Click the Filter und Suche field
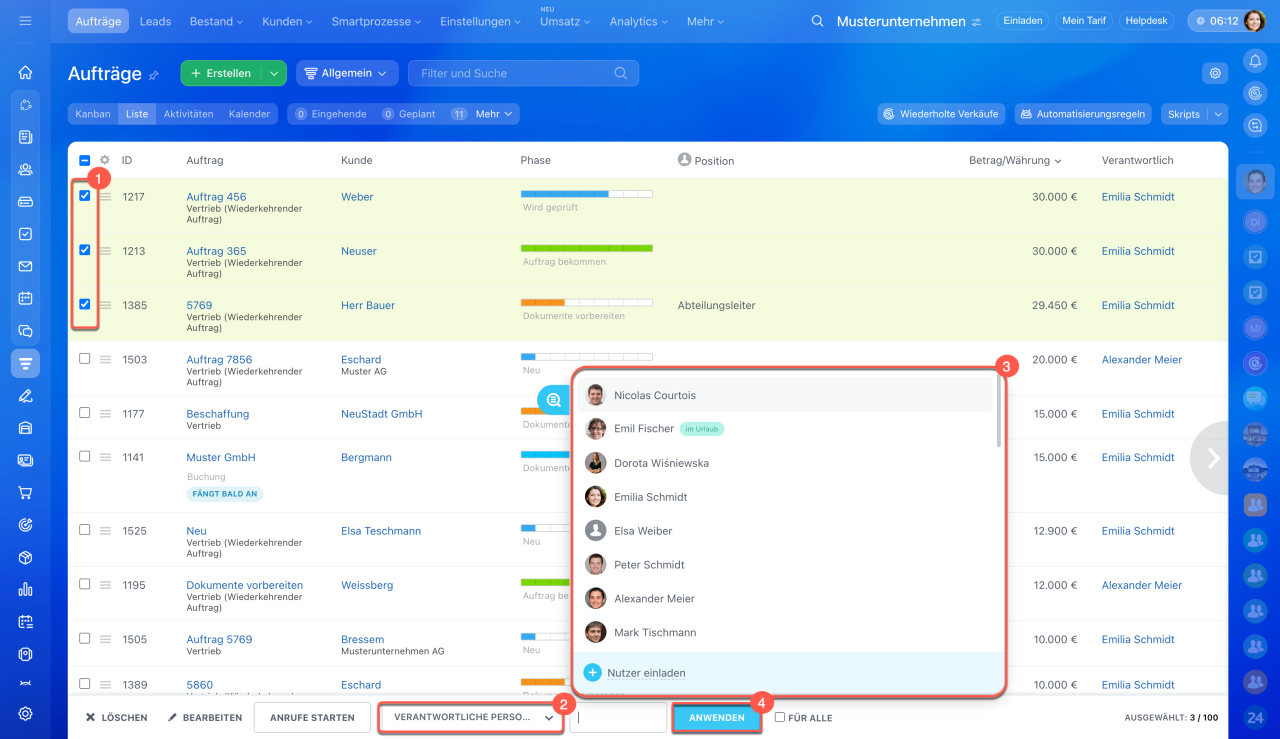 click(x=515, y=73)
